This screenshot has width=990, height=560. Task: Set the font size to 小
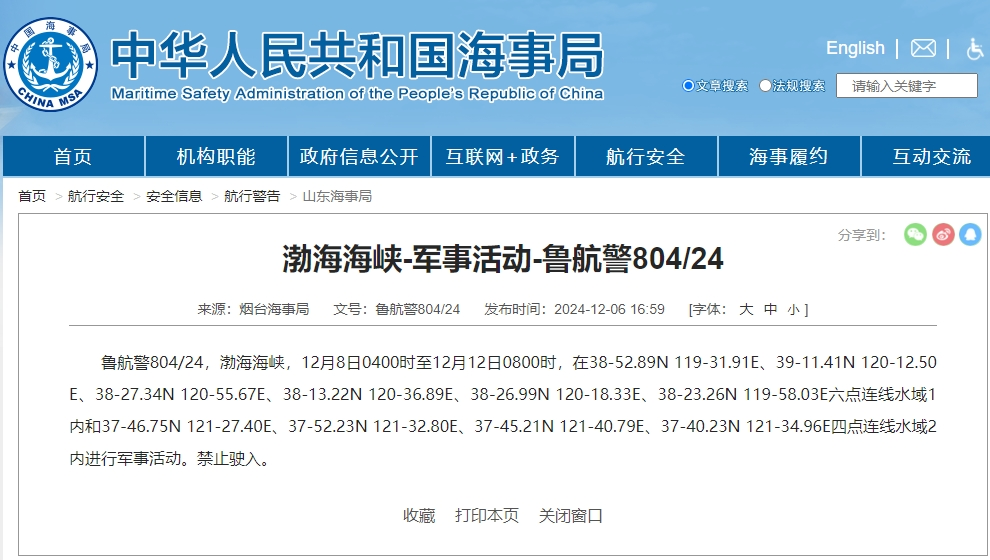click(x=793, y=310)
